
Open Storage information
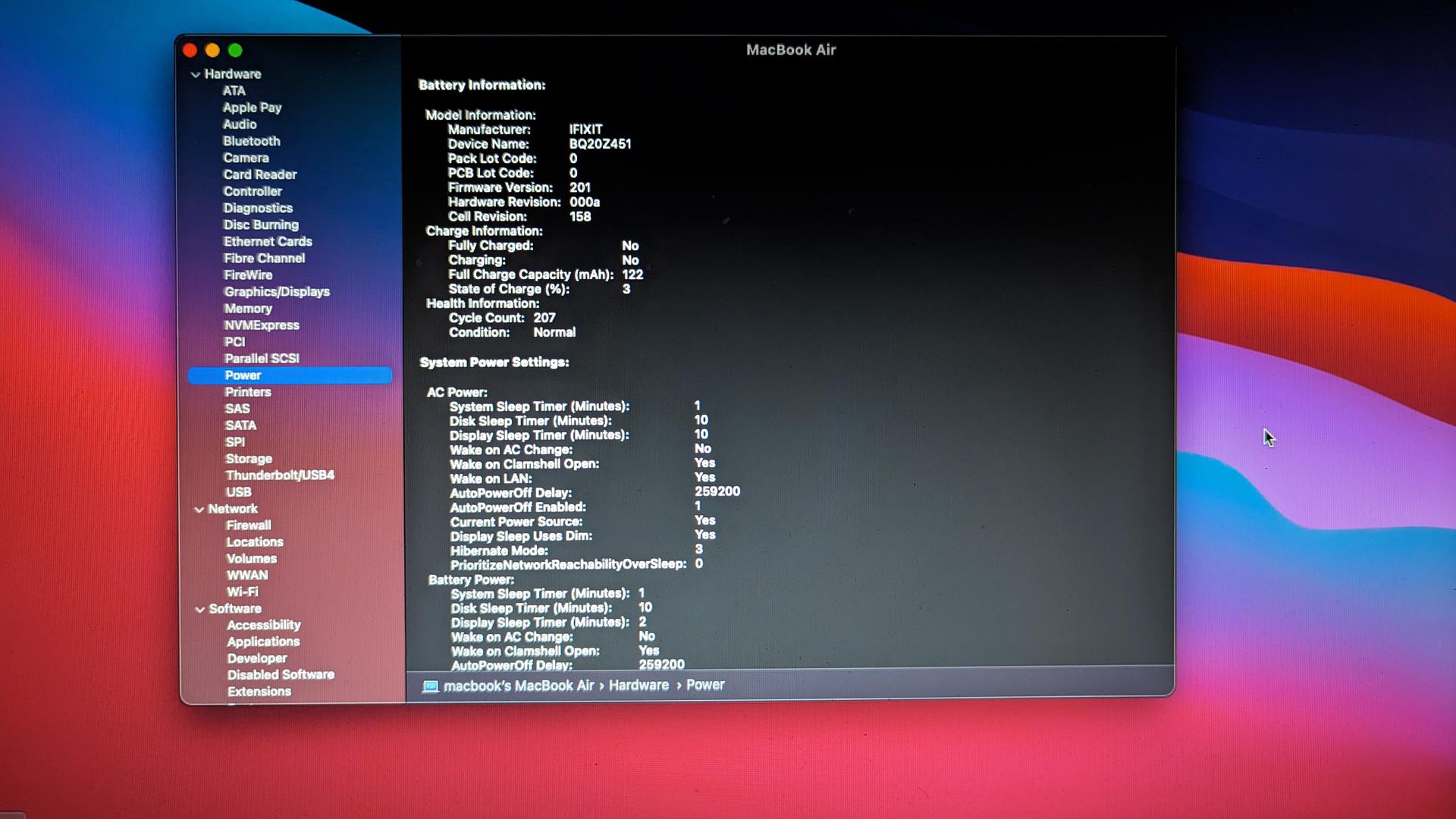[249, 459]
